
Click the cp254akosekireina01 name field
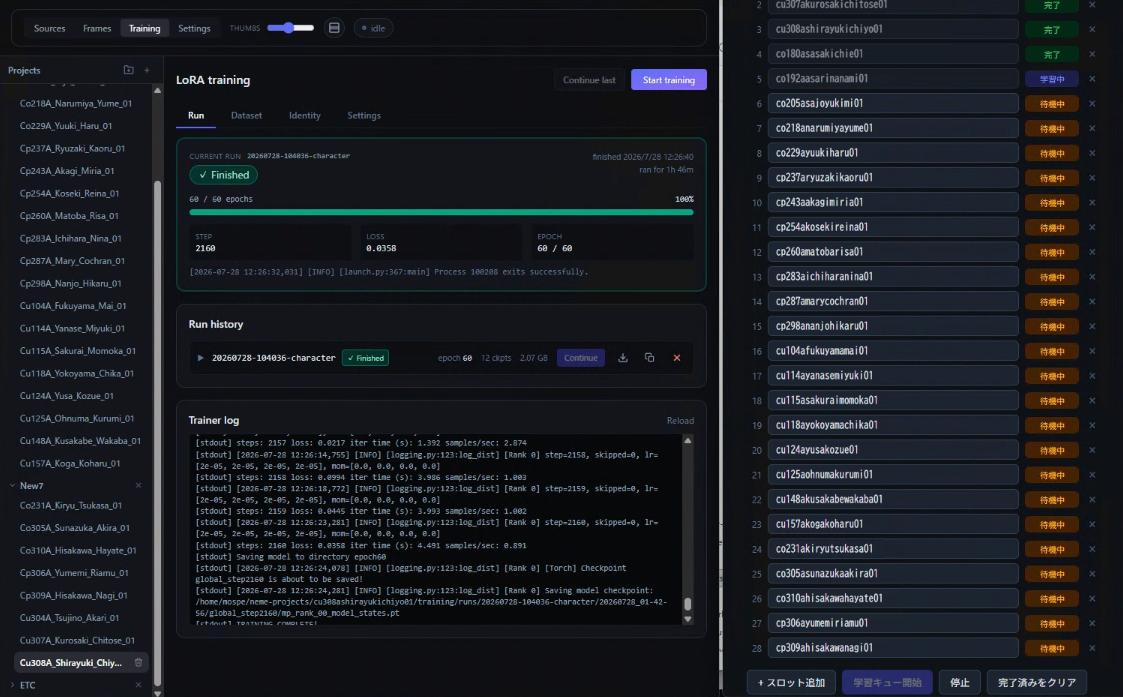tap(893, 227)
